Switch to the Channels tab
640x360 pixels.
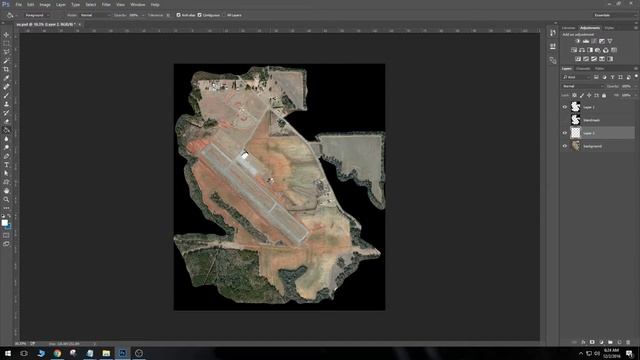point(583,69)
